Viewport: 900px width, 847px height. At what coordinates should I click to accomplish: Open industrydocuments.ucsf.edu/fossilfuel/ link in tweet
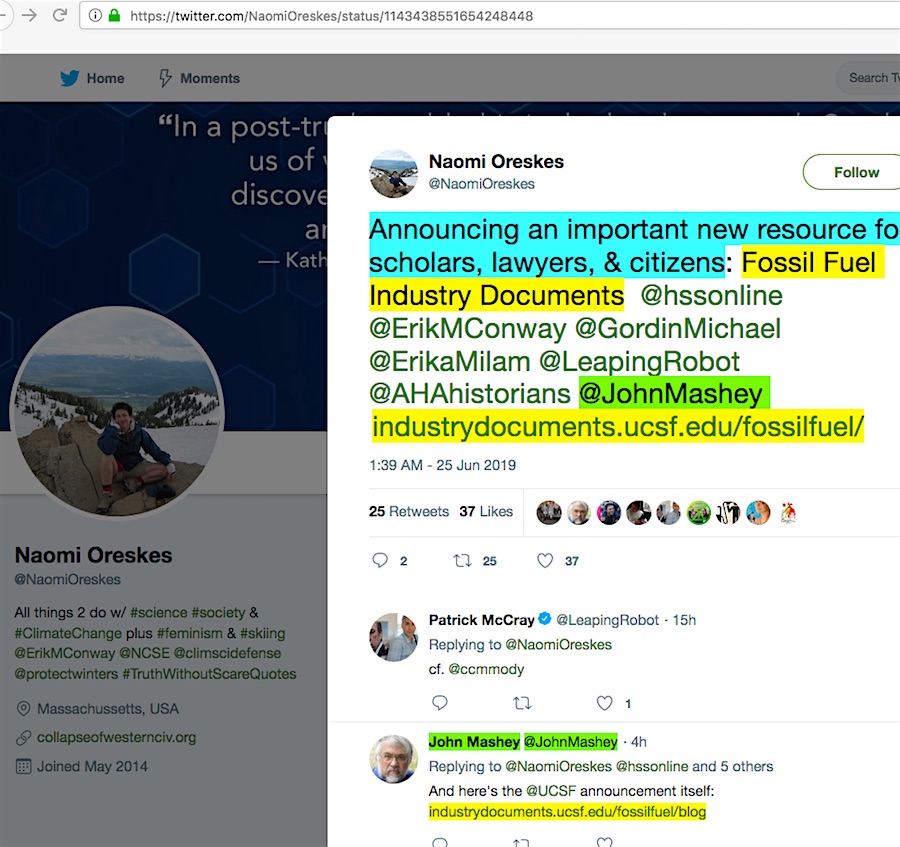click(x=617, y=428)
